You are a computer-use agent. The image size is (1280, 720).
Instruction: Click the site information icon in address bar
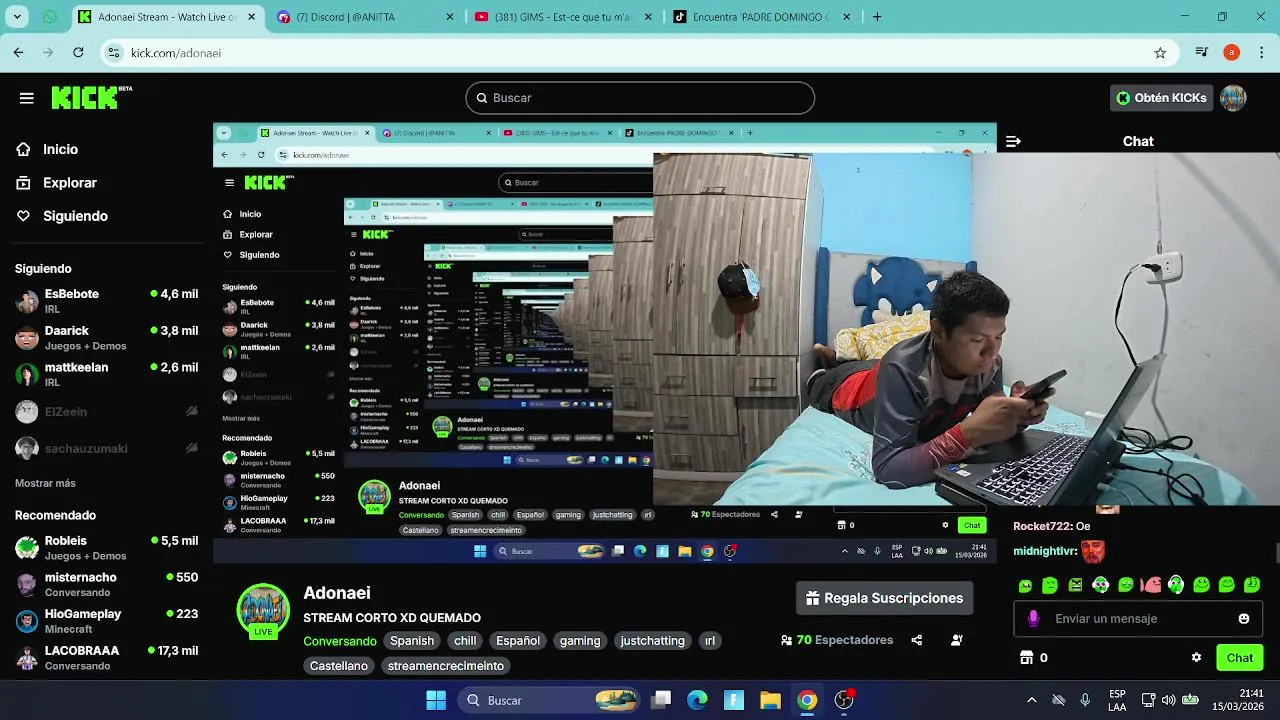tap(114, 53)
